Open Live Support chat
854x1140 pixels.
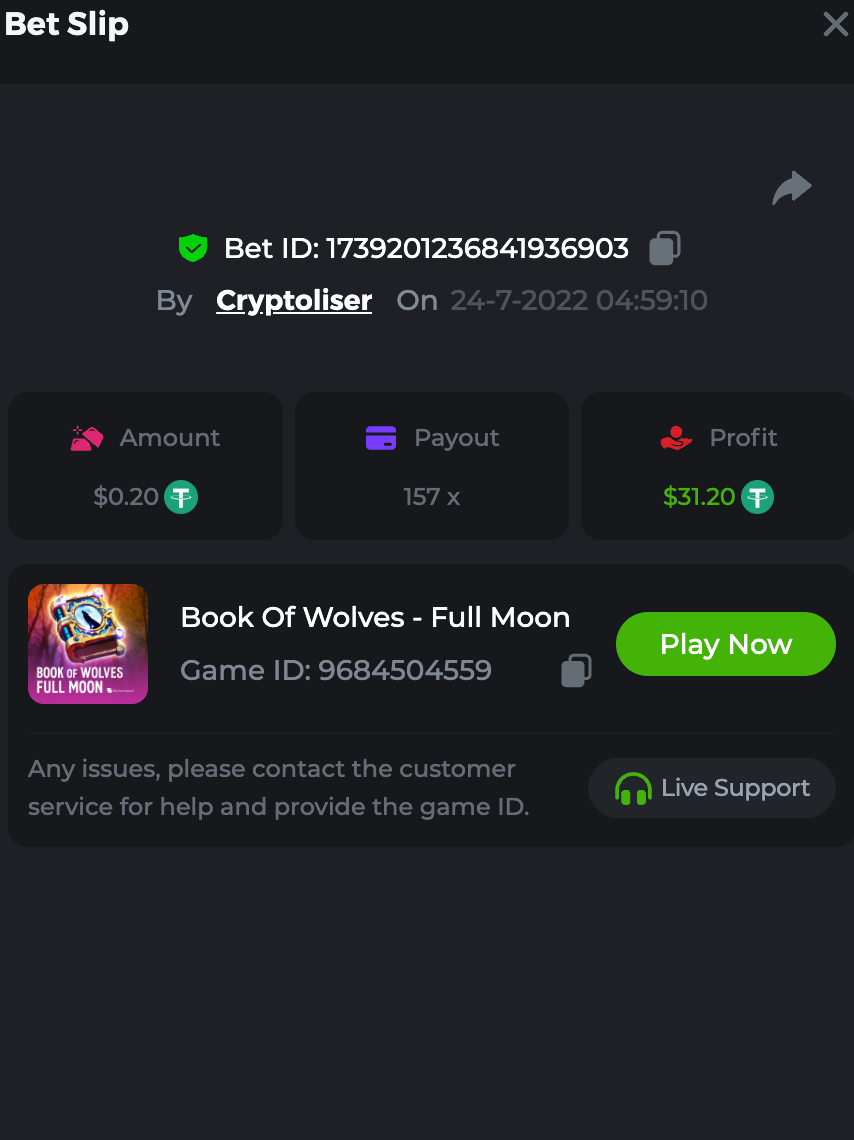712,788
